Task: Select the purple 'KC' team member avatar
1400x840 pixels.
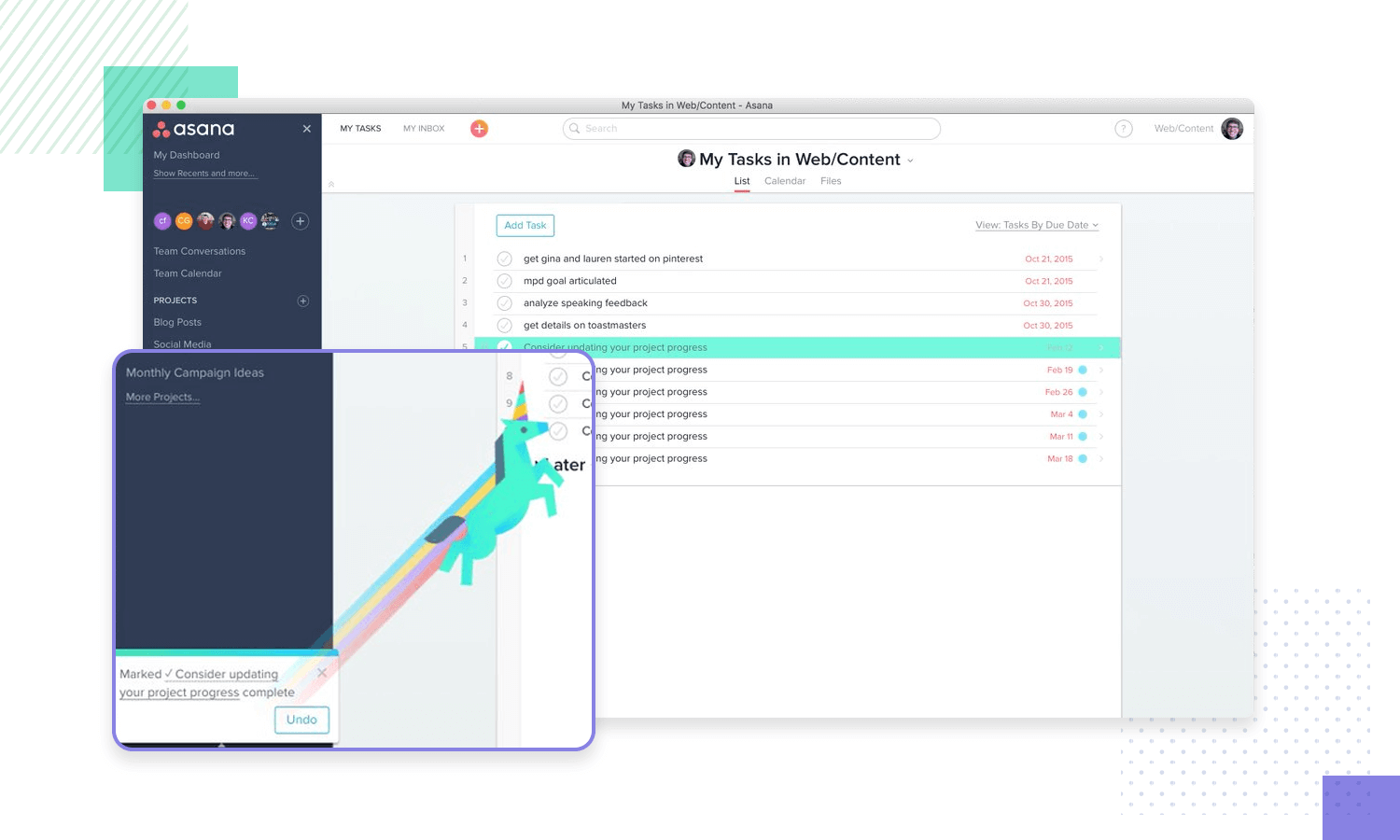Action: [x=248, y=221]
